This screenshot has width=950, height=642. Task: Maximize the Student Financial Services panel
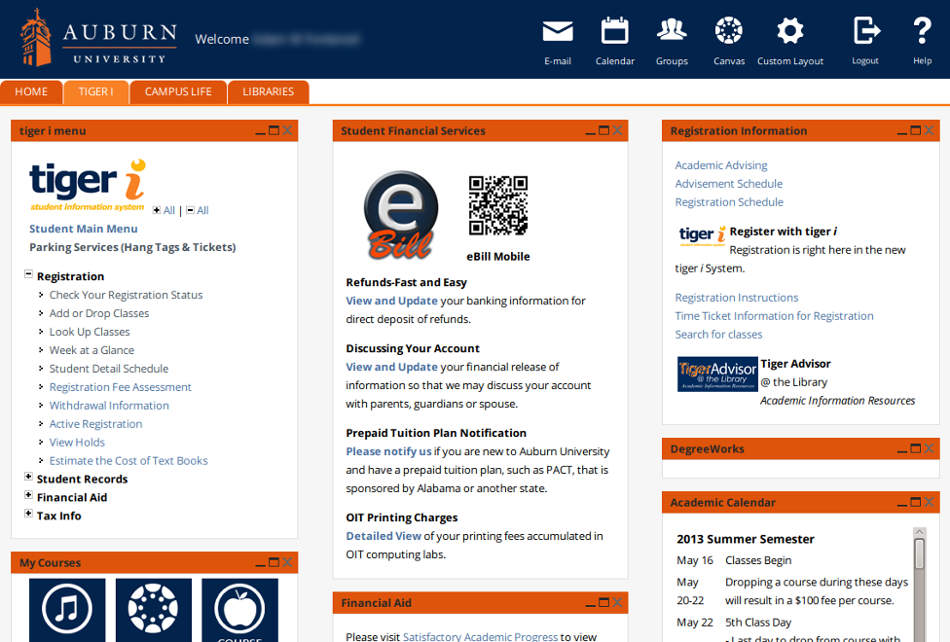(x=603, y=130)
